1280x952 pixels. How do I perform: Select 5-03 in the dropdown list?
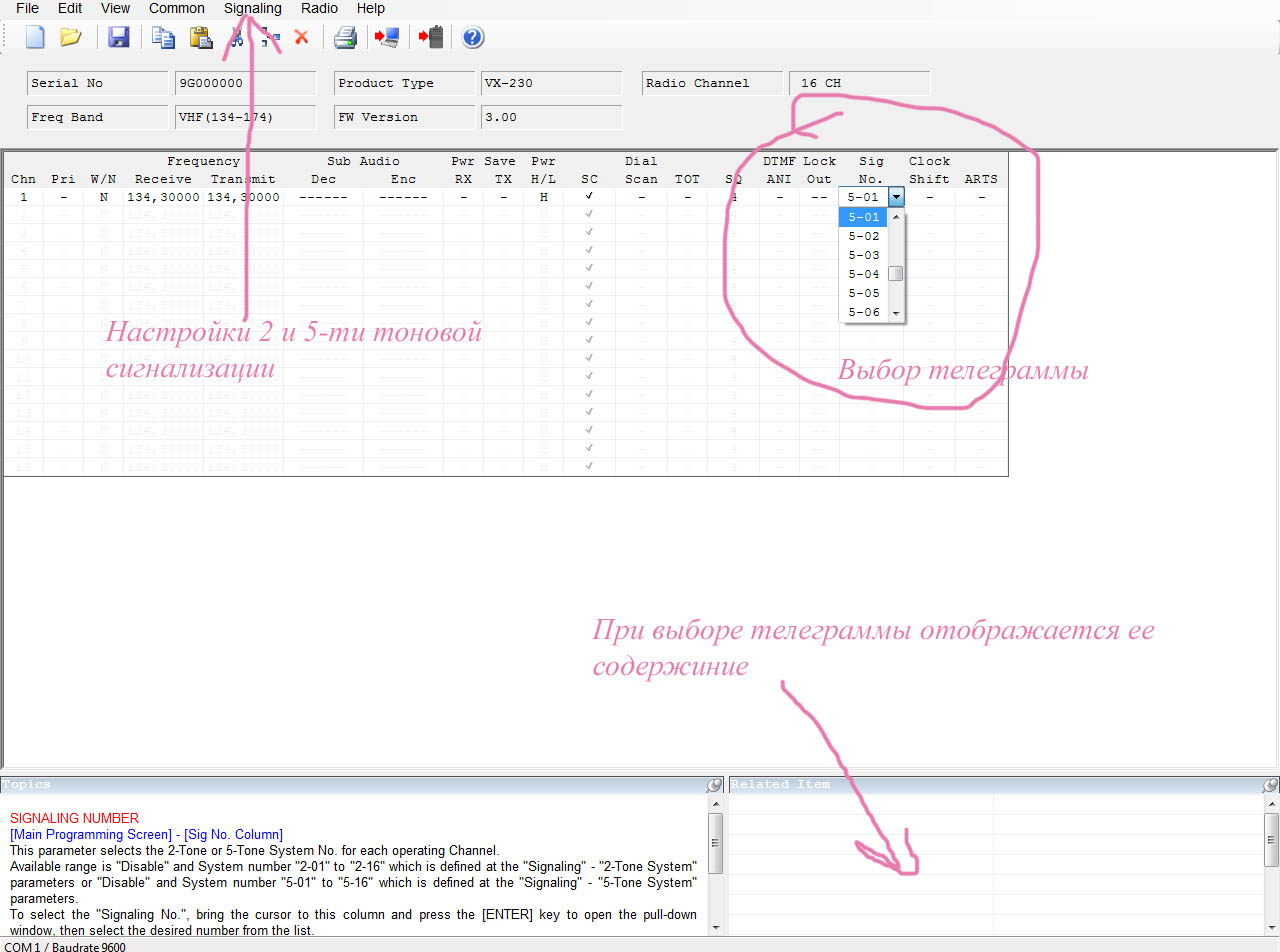pos(864,255)
